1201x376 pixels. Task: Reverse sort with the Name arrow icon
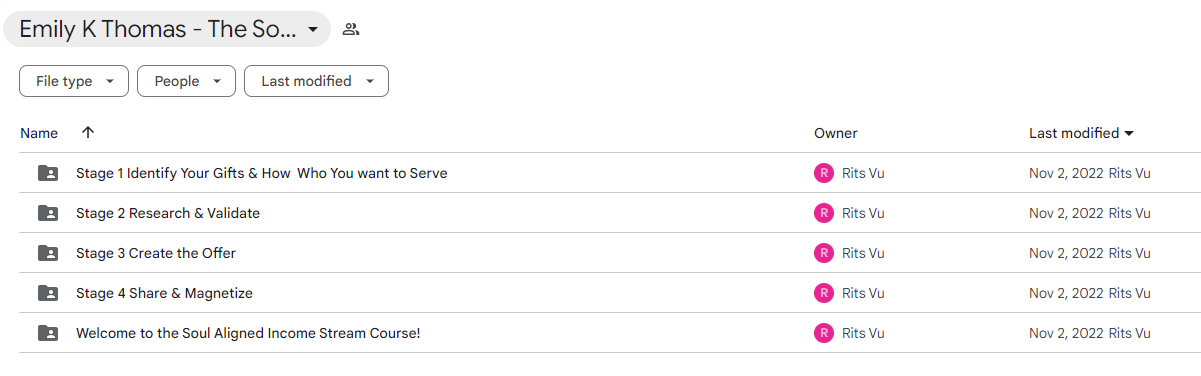(x=88, y=133)
